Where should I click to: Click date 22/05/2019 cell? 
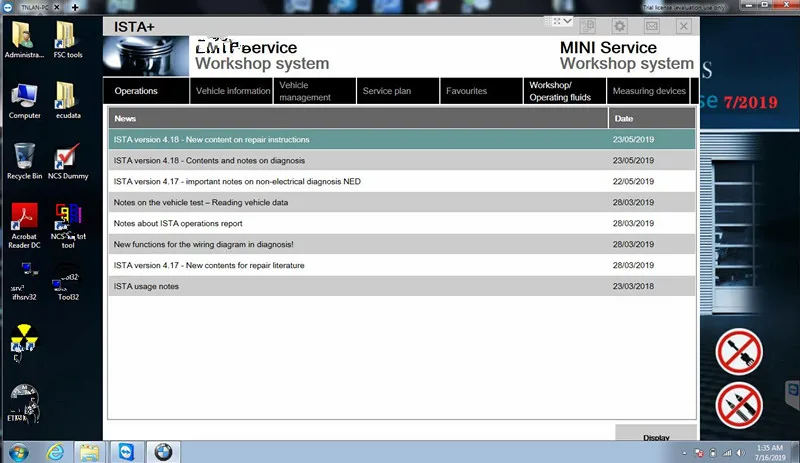pyautogui.click(x=633, y=181)
